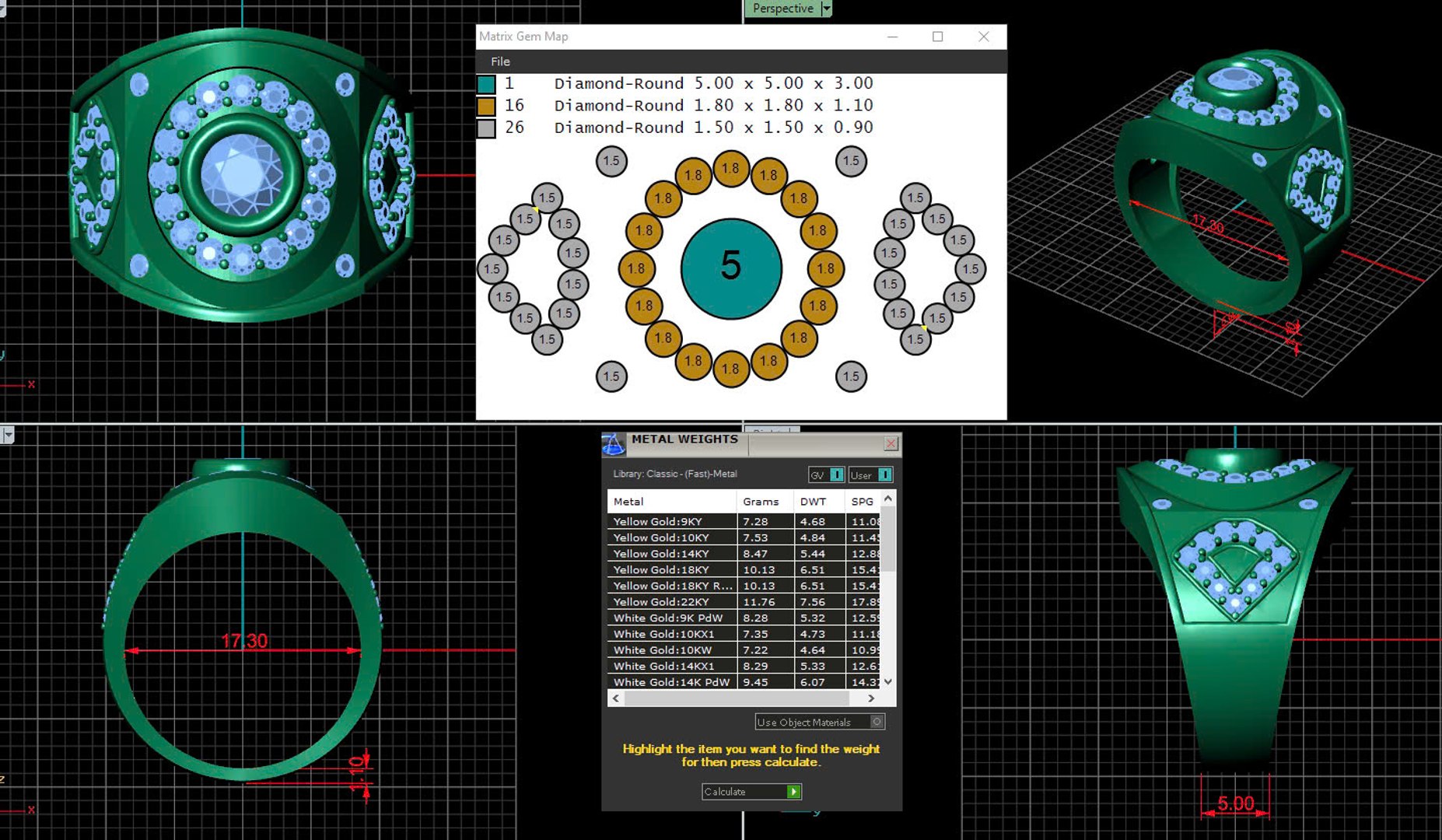The height and width of the screenshot is (840, 1442).
Task: Select the White Gold:10KX1 row
Action: click(744, 634)
